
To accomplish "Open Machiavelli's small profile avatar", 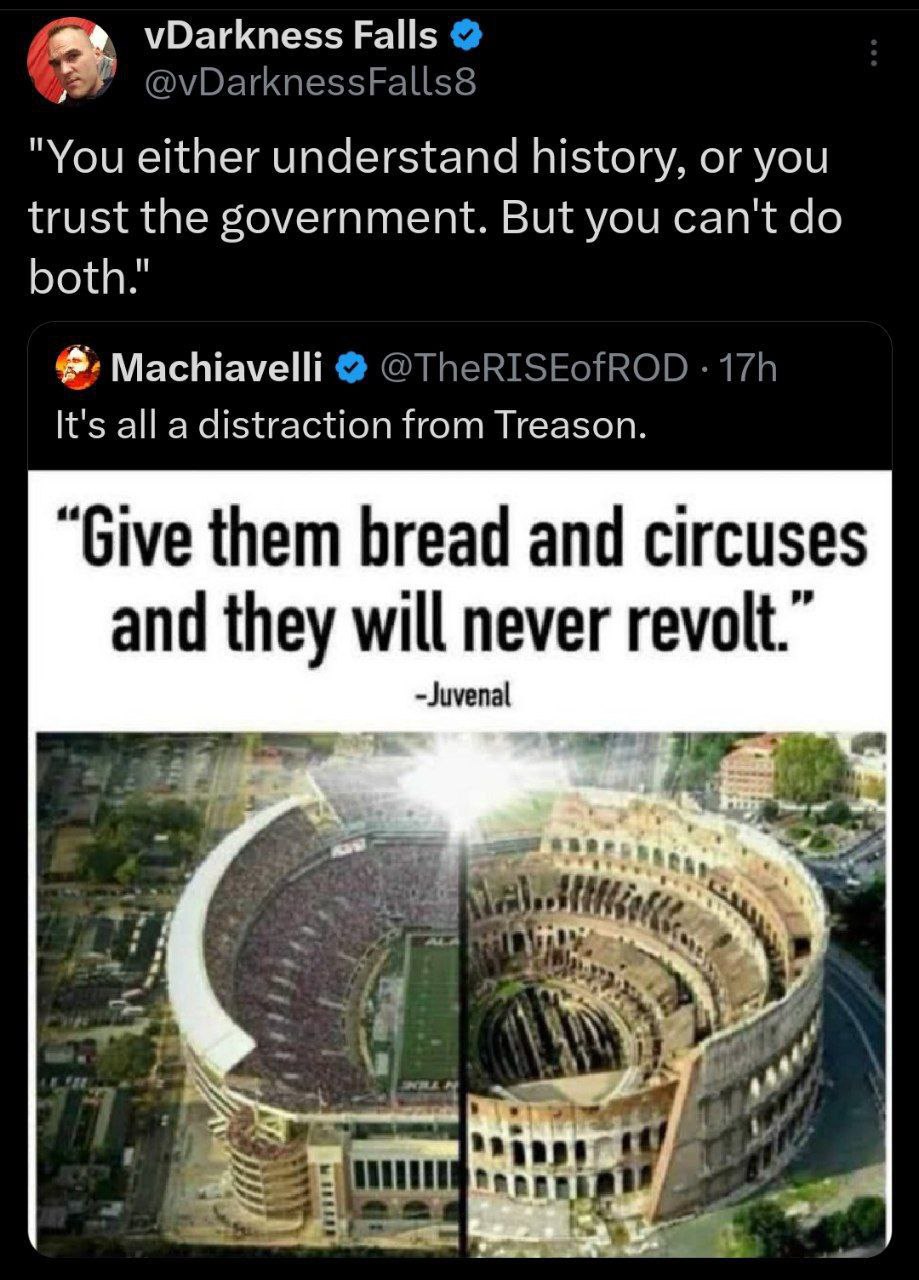I will (78, 368).
